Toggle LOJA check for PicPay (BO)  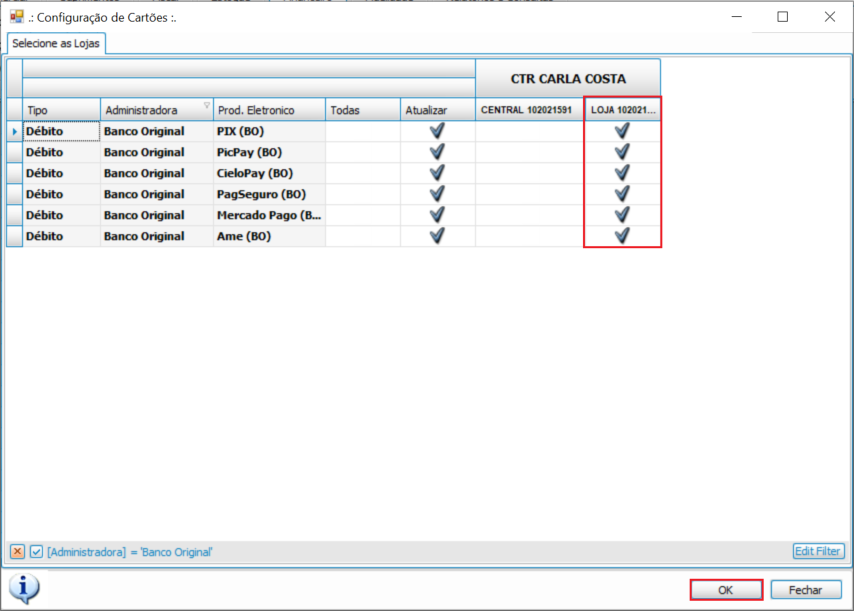click(x=622, y=152)
